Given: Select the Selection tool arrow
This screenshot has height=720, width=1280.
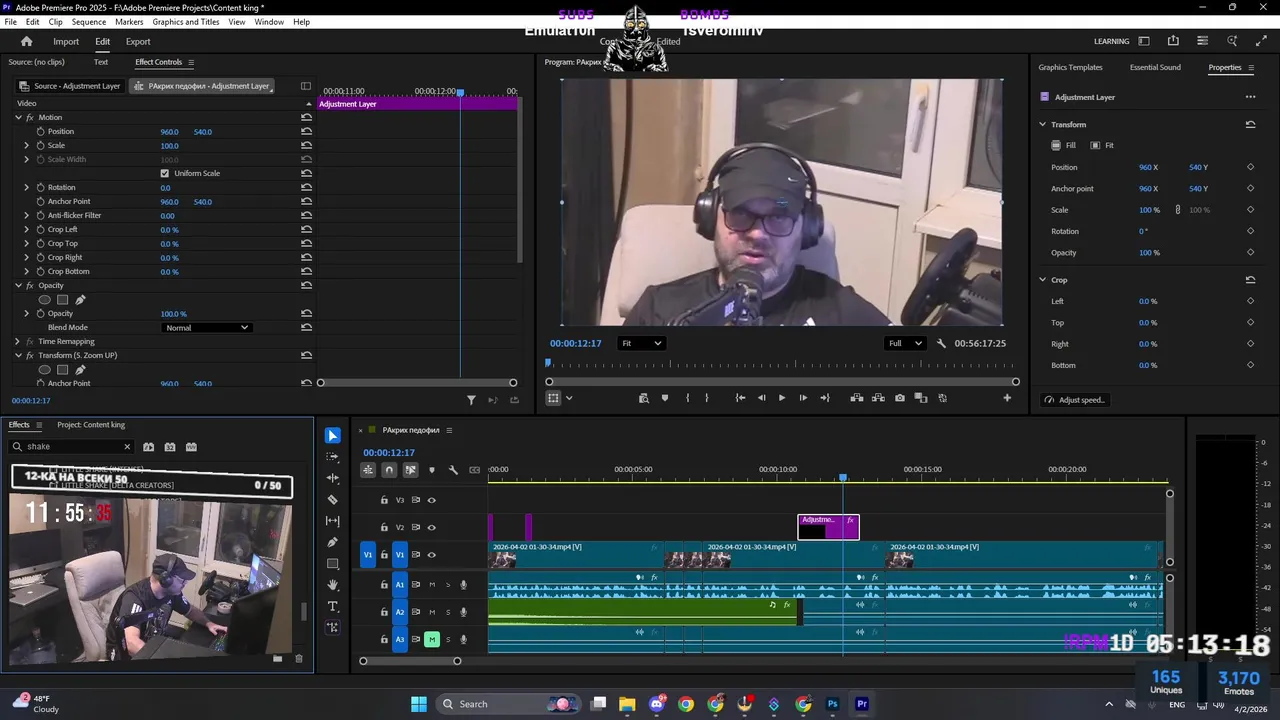Looking at the screenshot, I should coord(333,436).
